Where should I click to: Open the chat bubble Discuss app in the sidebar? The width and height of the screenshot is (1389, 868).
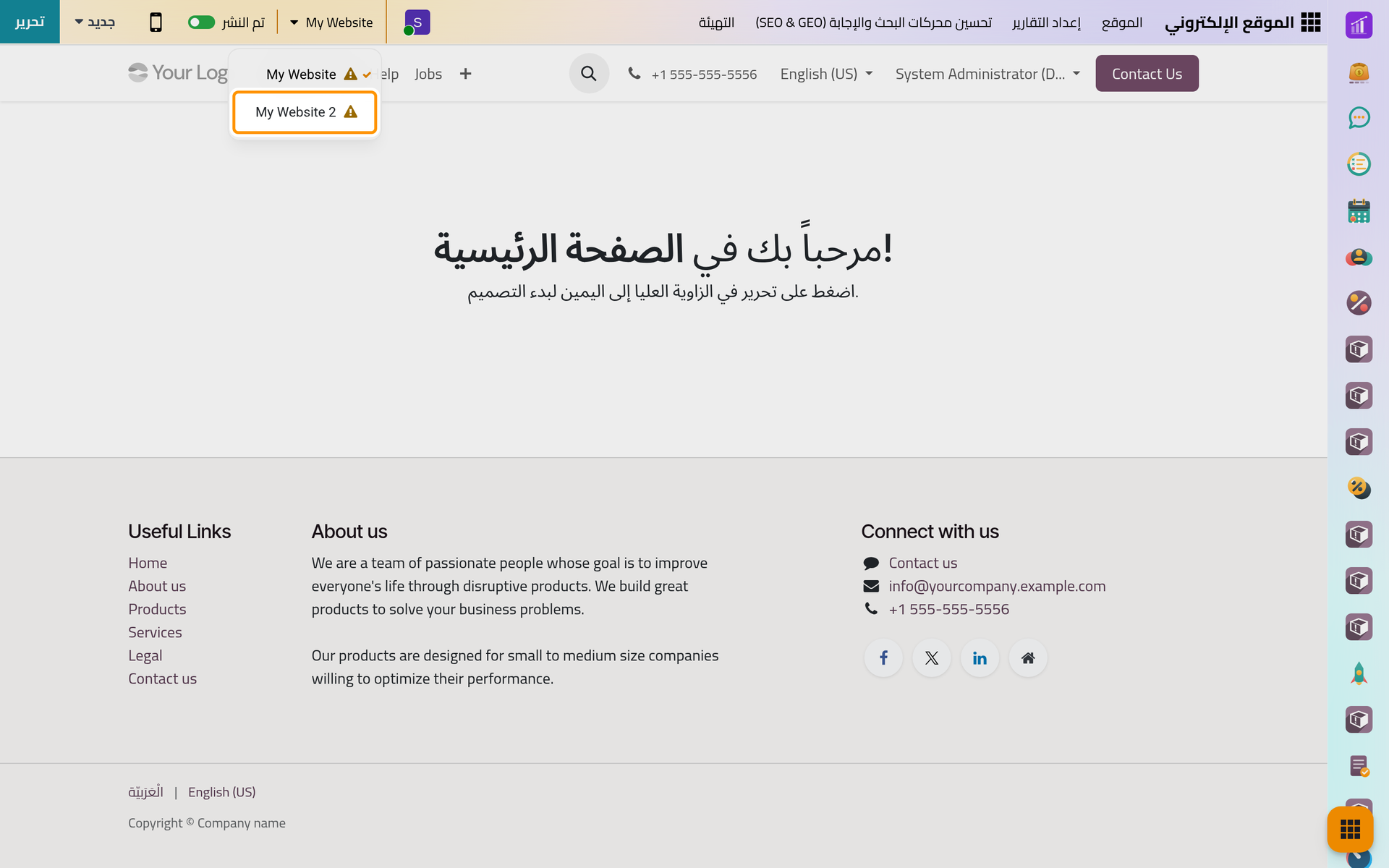1359,118
